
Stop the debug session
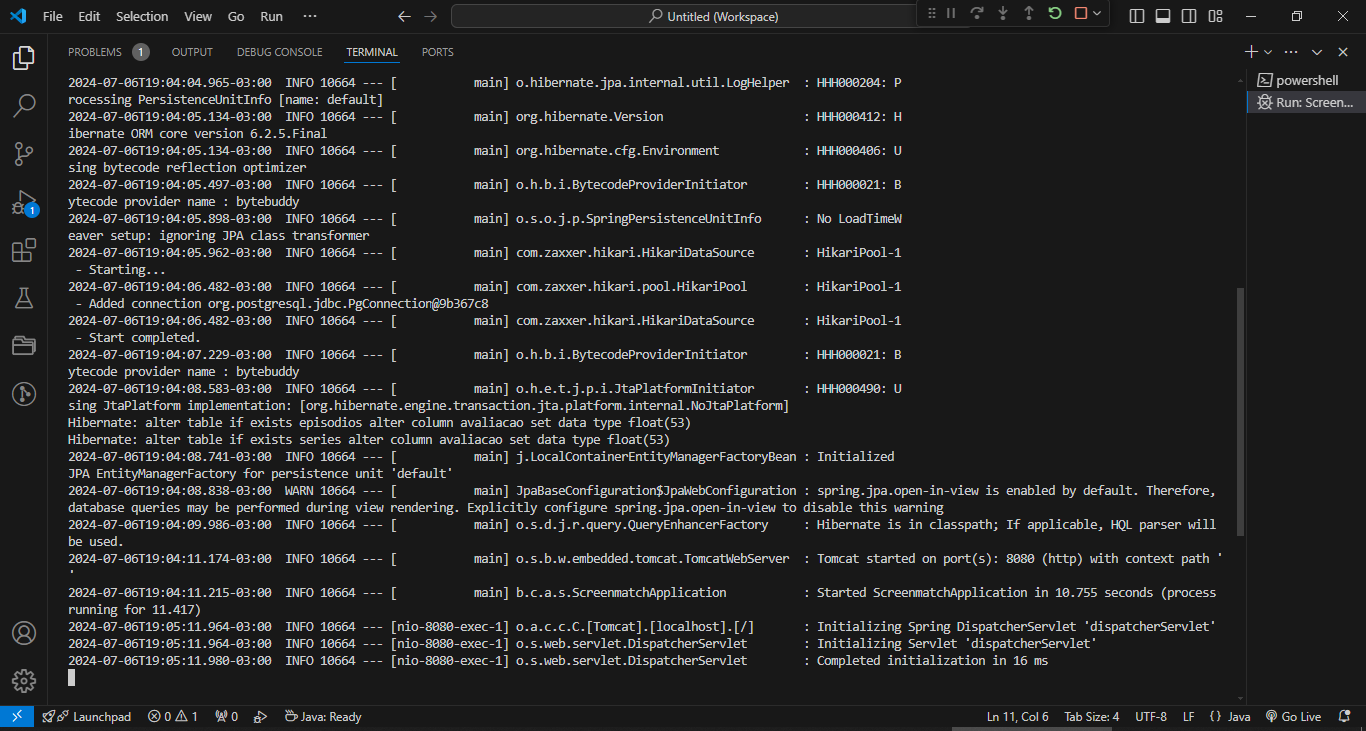point(1081,13)
